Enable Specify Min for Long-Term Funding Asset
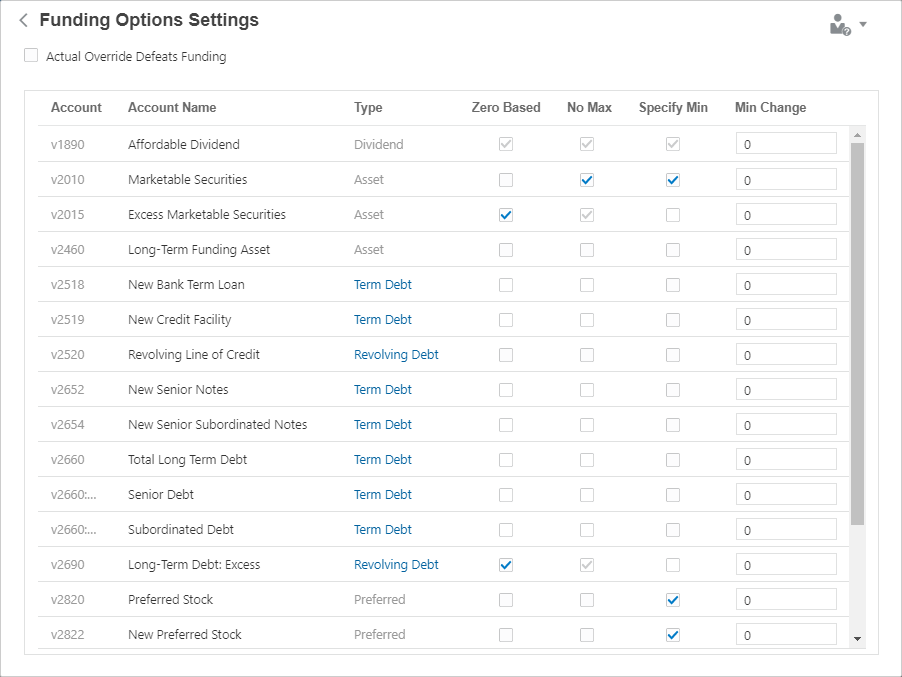This screenshot has height=677, width=902. tap(672, 249)
